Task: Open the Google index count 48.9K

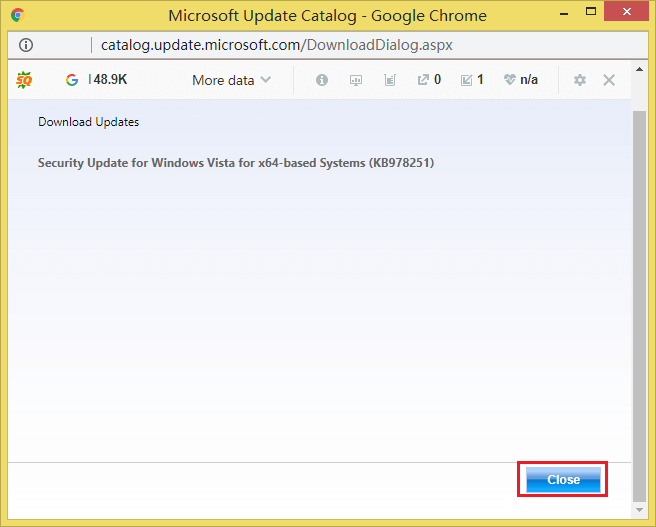Action: (x=108, y=79)
